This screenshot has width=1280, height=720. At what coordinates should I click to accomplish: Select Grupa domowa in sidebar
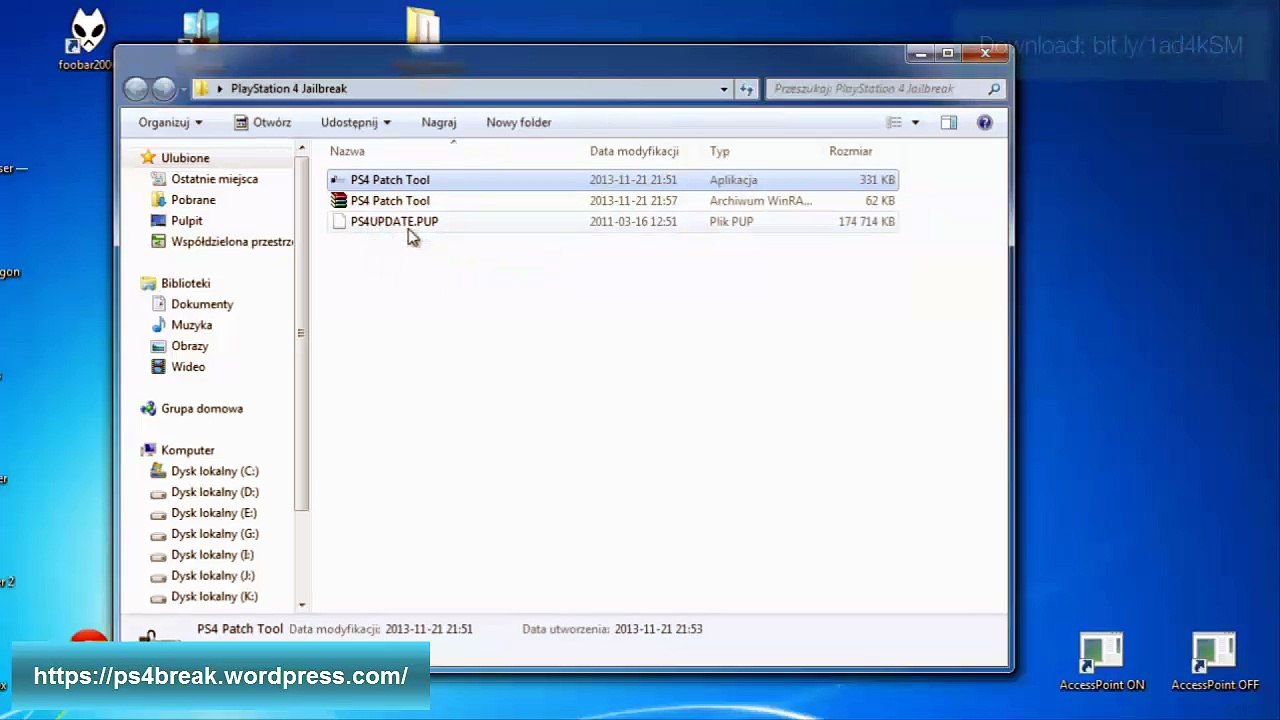tap(202, 409)
